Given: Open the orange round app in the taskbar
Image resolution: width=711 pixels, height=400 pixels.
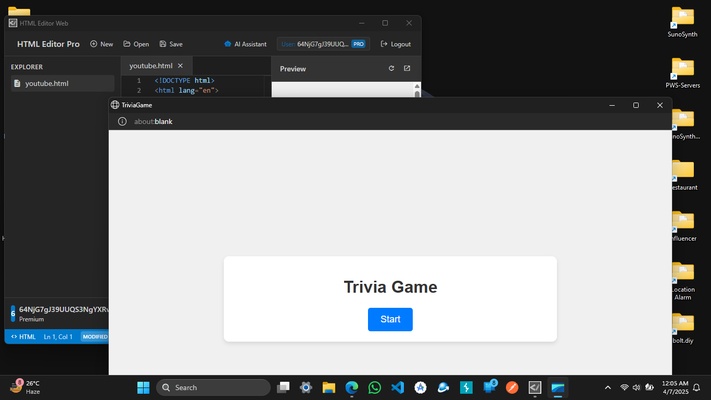Looking at the screenshot, I should 512,387.
